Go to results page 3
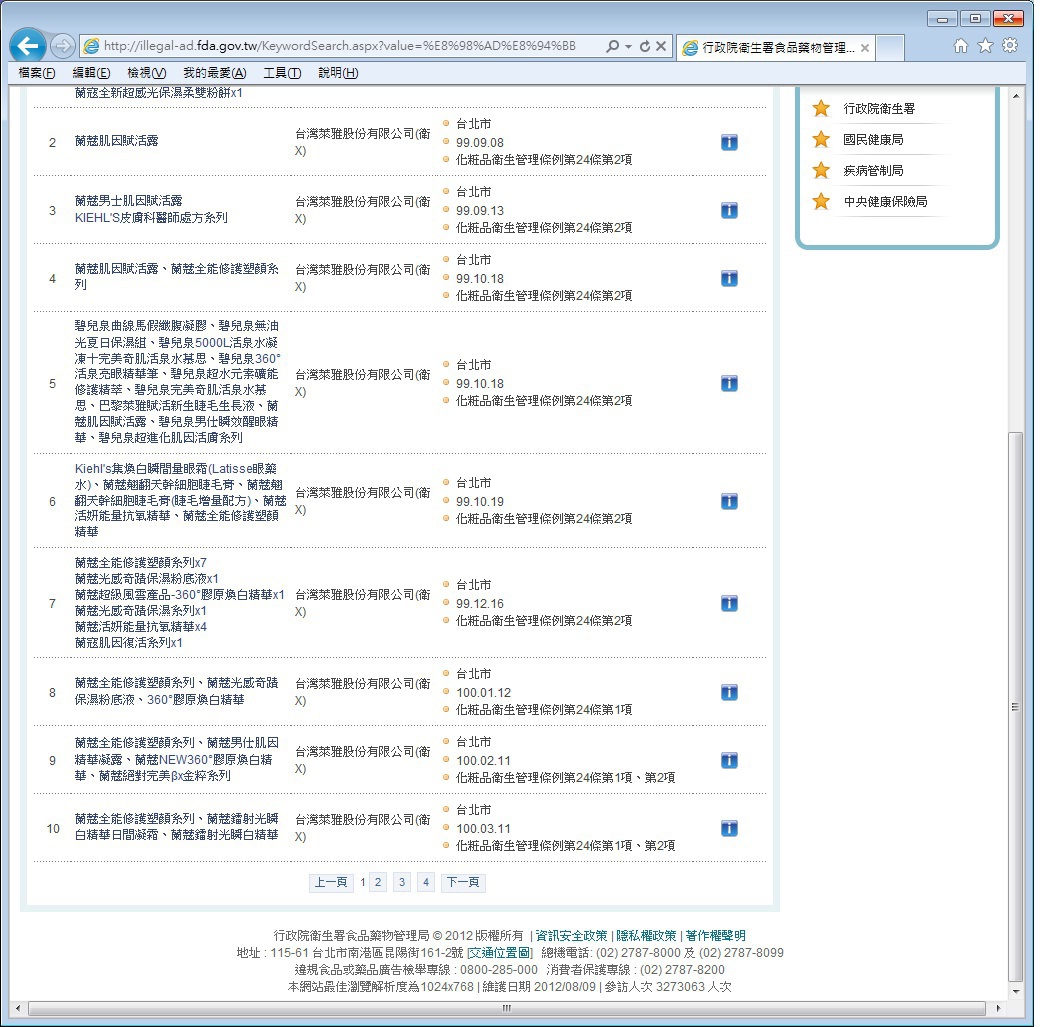Viewport: 1054px width, 1027px height. tap(402, 882)
